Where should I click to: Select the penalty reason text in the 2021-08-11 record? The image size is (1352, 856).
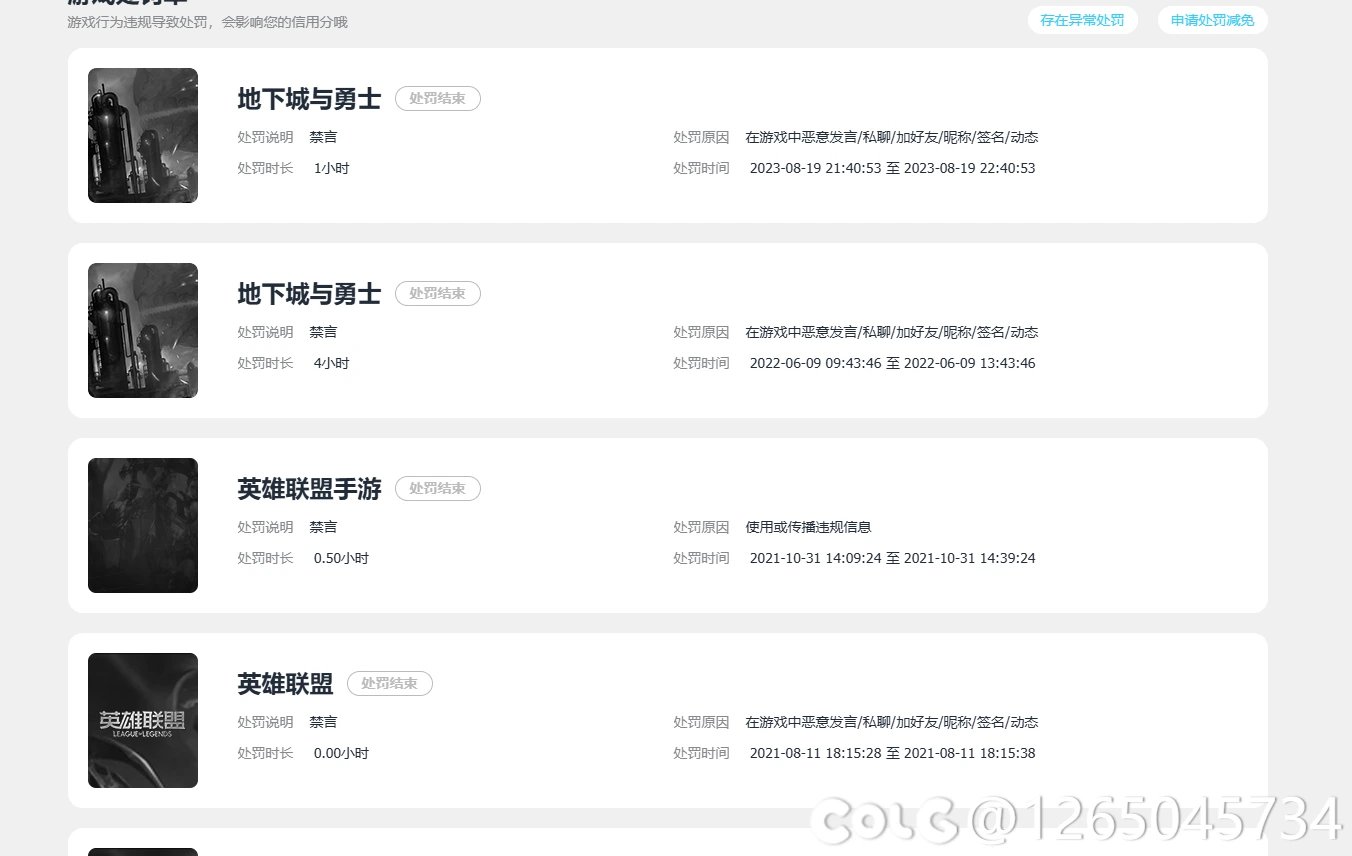tap(892, 722)
